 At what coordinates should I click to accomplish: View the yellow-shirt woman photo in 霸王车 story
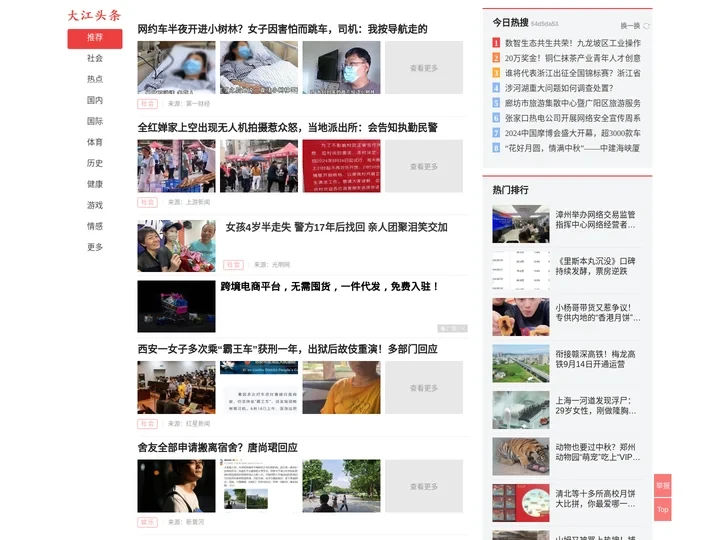341,387
